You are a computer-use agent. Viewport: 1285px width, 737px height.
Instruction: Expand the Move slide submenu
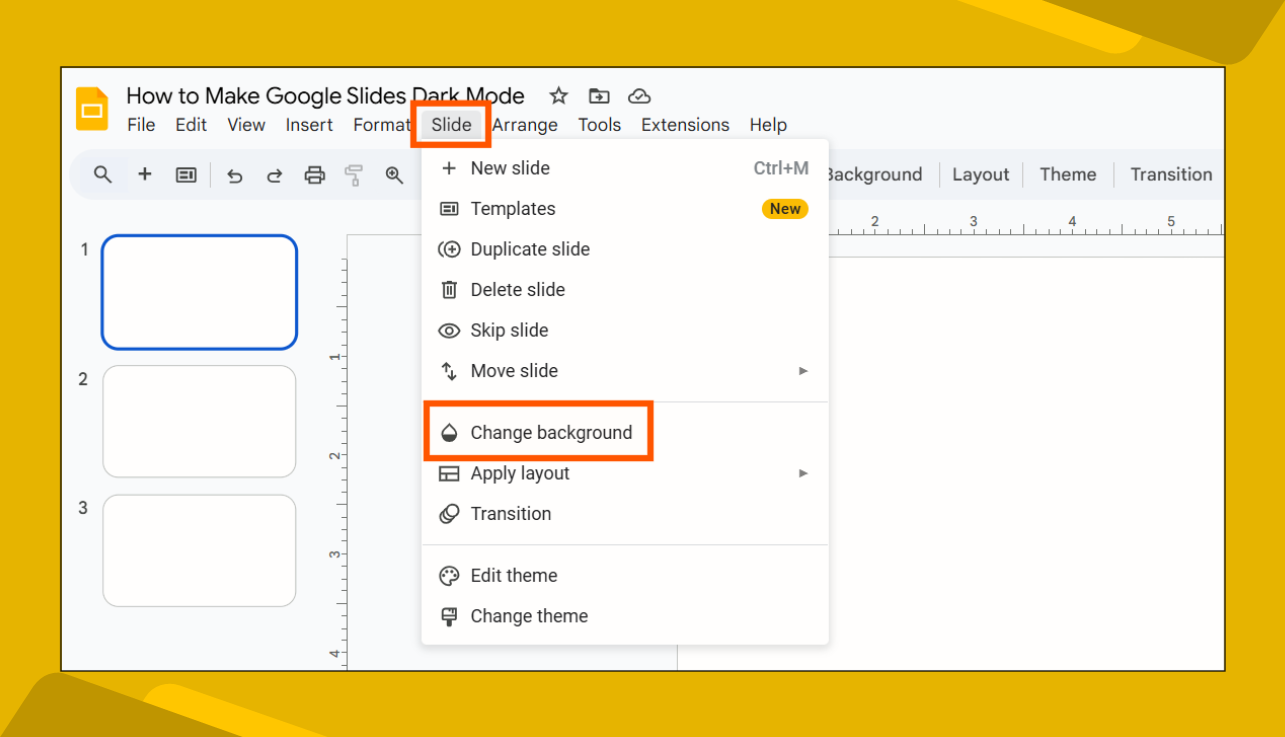coord(802,371)
